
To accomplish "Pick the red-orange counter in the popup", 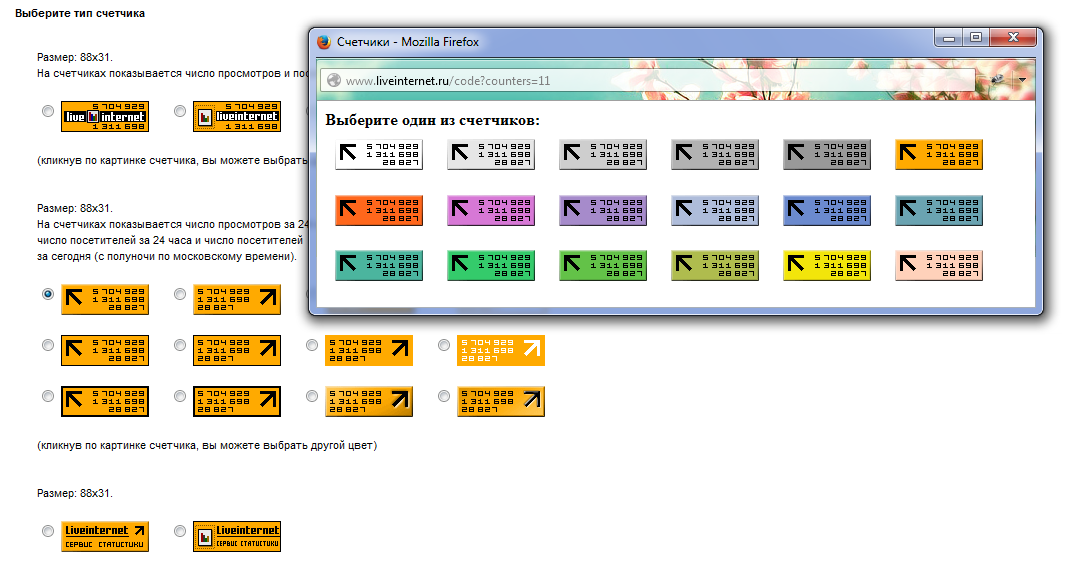I will (379, 211).
